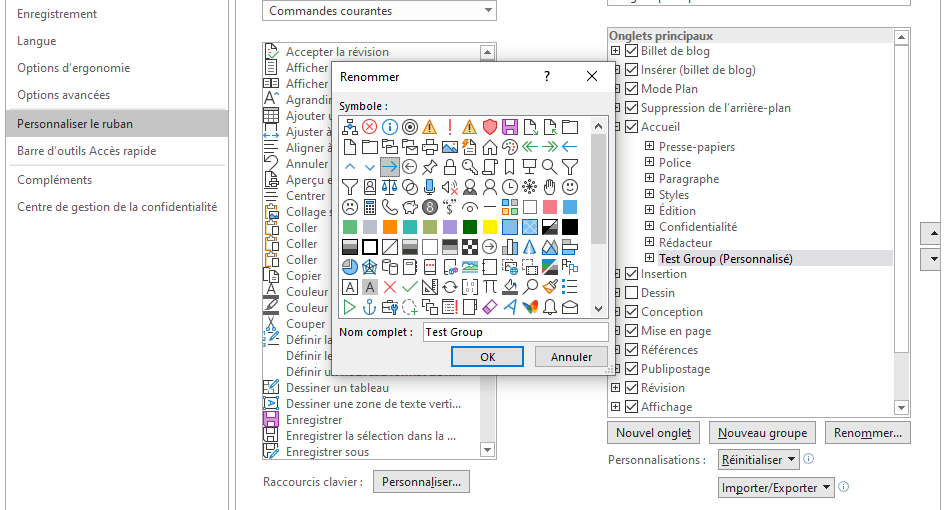Pick the house home symbol
The height and width of the screenshot is (510, 947).
click(x=490, y=147)
